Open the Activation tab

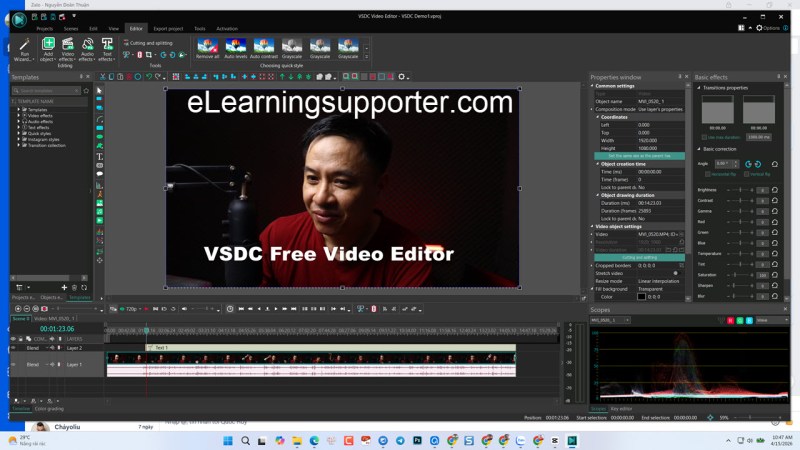point(227,29)
